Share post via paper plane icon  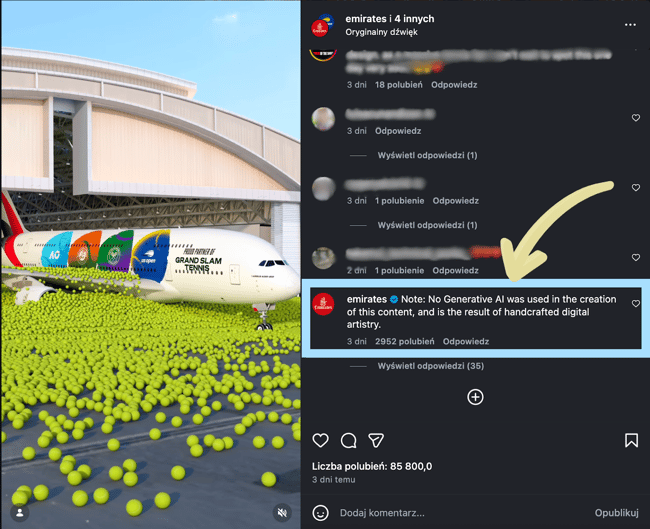tap(376, 440)
